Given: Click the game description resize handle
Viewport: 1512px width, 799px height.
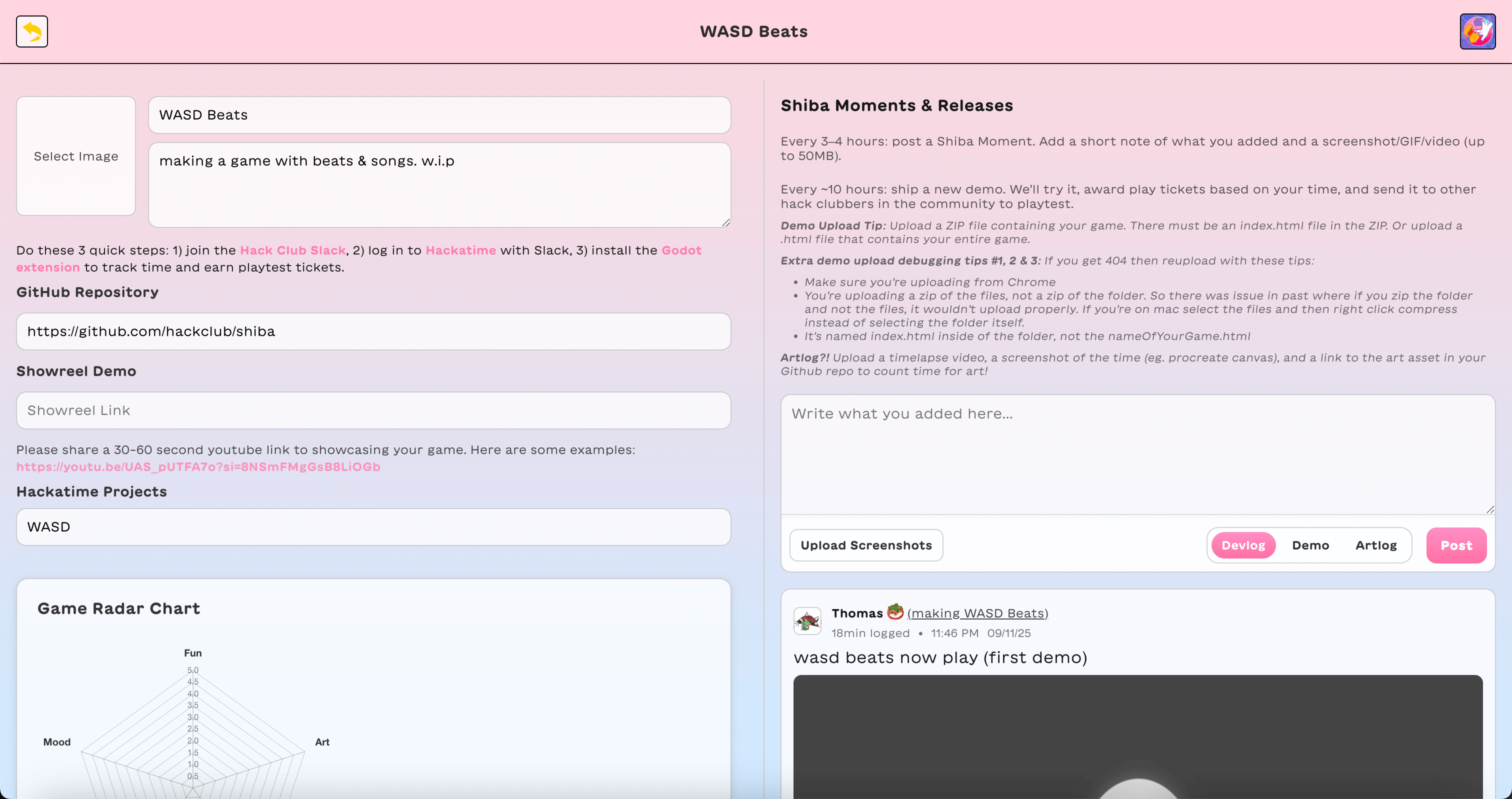Looking at the screenshot, I should coord(726,222).
